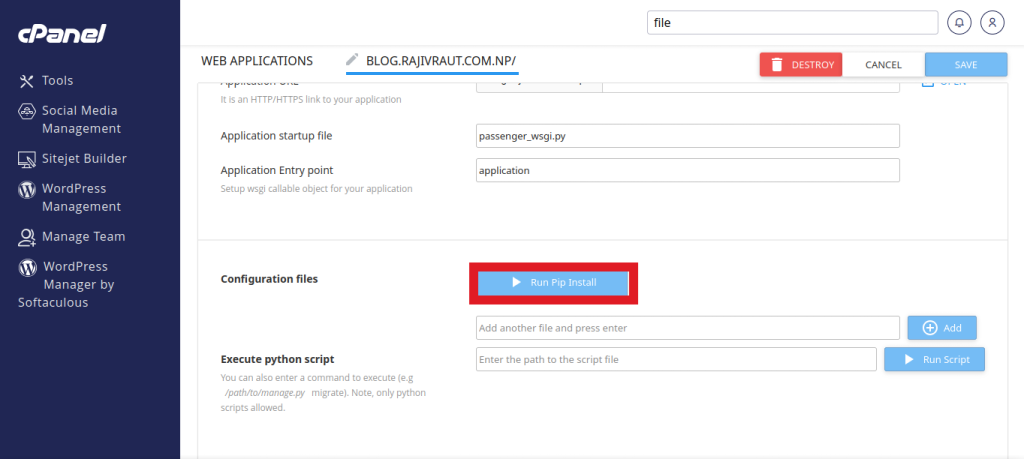Open Manage Team in sidebar
This screenshot has height=459, width=1024.
(x=84, y=236)
